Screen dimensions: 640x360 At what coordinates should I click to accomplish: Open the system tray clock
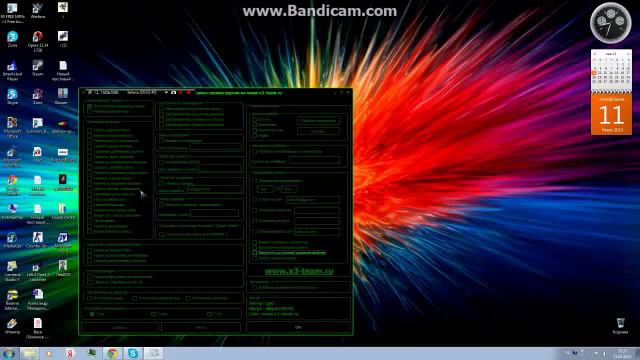623,353
